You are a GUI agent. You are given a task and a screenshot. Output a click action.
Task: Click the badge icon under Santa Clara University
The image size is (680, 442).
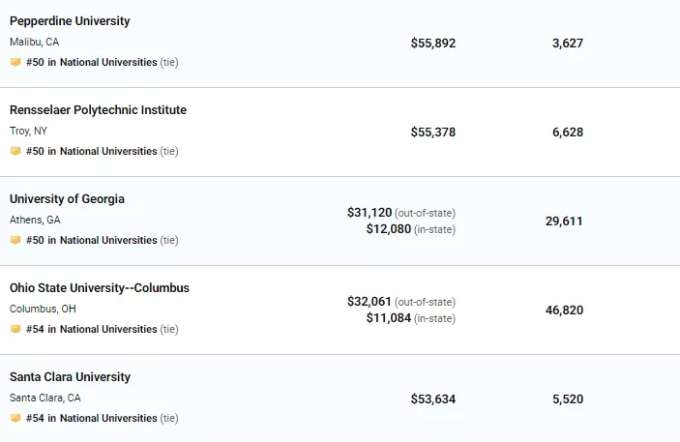pos(16,418)
